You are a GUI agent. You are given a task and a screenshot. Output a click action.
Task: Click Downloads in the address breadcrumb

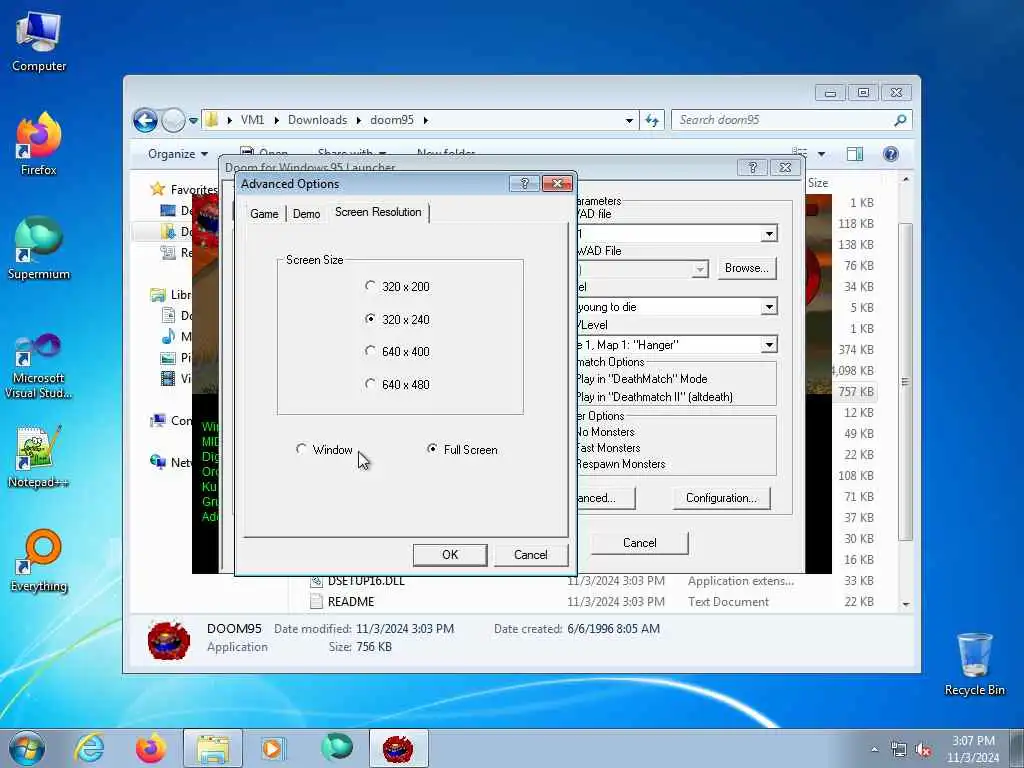pos(317,120)
